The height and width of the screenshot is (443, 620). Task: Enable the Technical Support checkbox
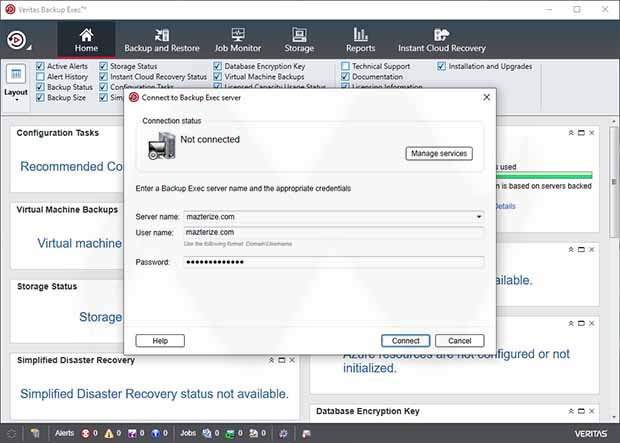click(x=345, y=66)
